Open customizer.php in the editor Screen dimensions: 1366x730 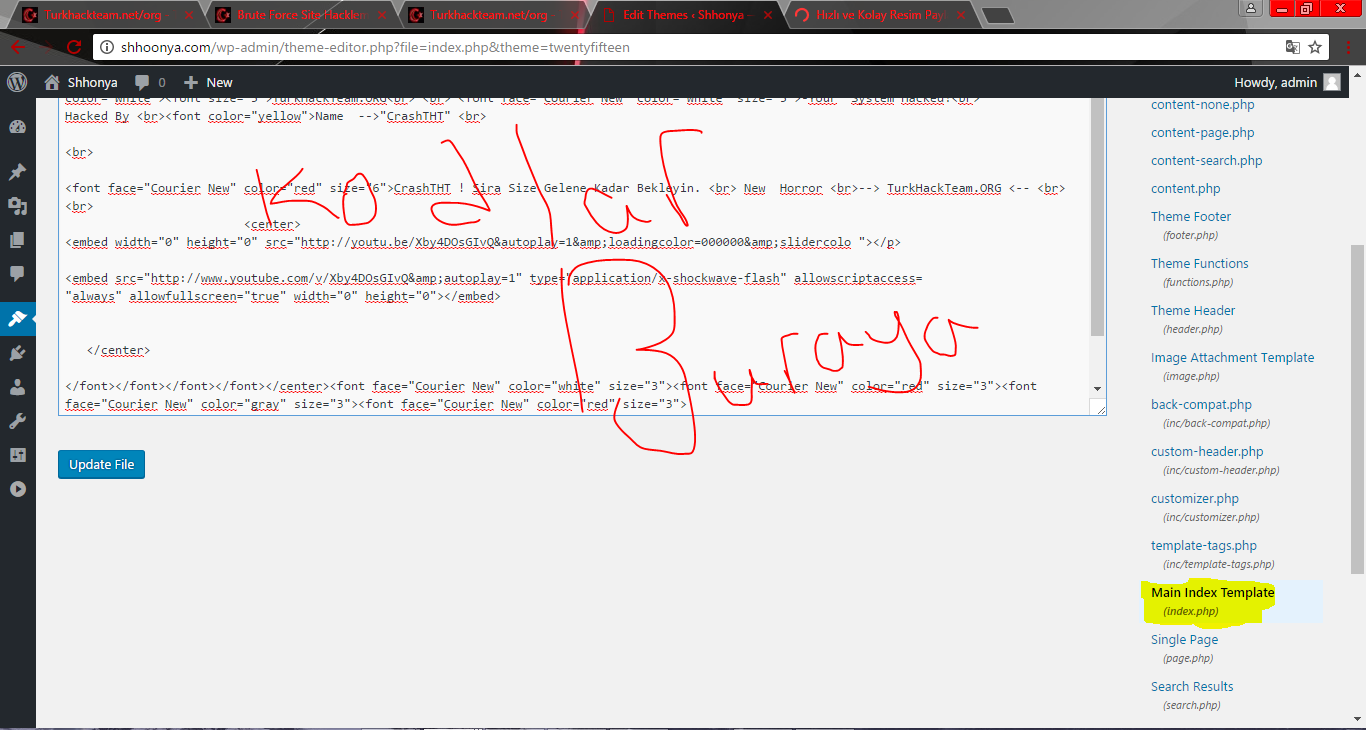point(1195,499)
